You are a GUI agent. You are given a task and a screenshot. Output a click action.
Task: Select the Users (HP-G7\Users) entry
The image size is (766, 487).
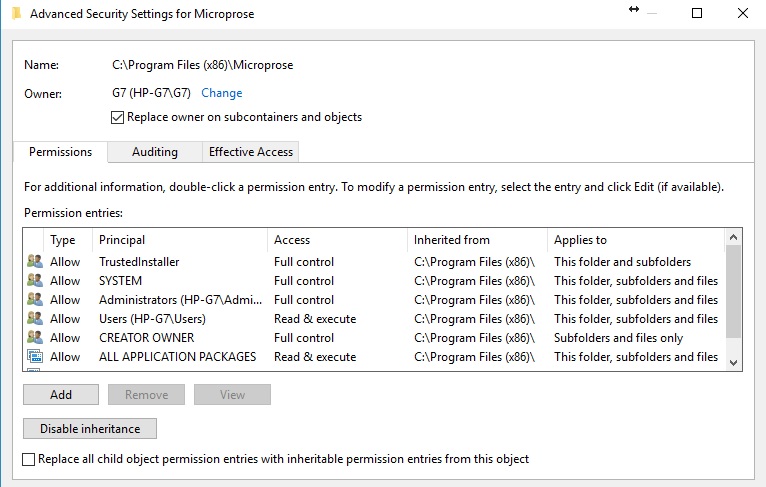pyautogui.click(x=152, y=319)
